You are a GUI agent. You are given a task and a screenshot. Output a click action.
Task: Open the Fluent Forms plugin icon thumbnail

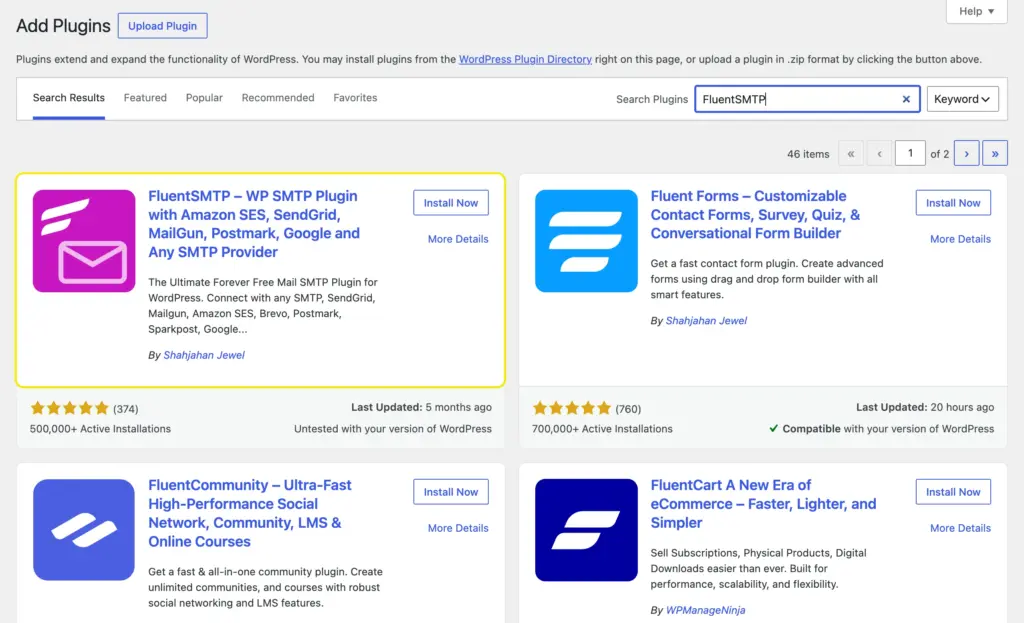586,241
